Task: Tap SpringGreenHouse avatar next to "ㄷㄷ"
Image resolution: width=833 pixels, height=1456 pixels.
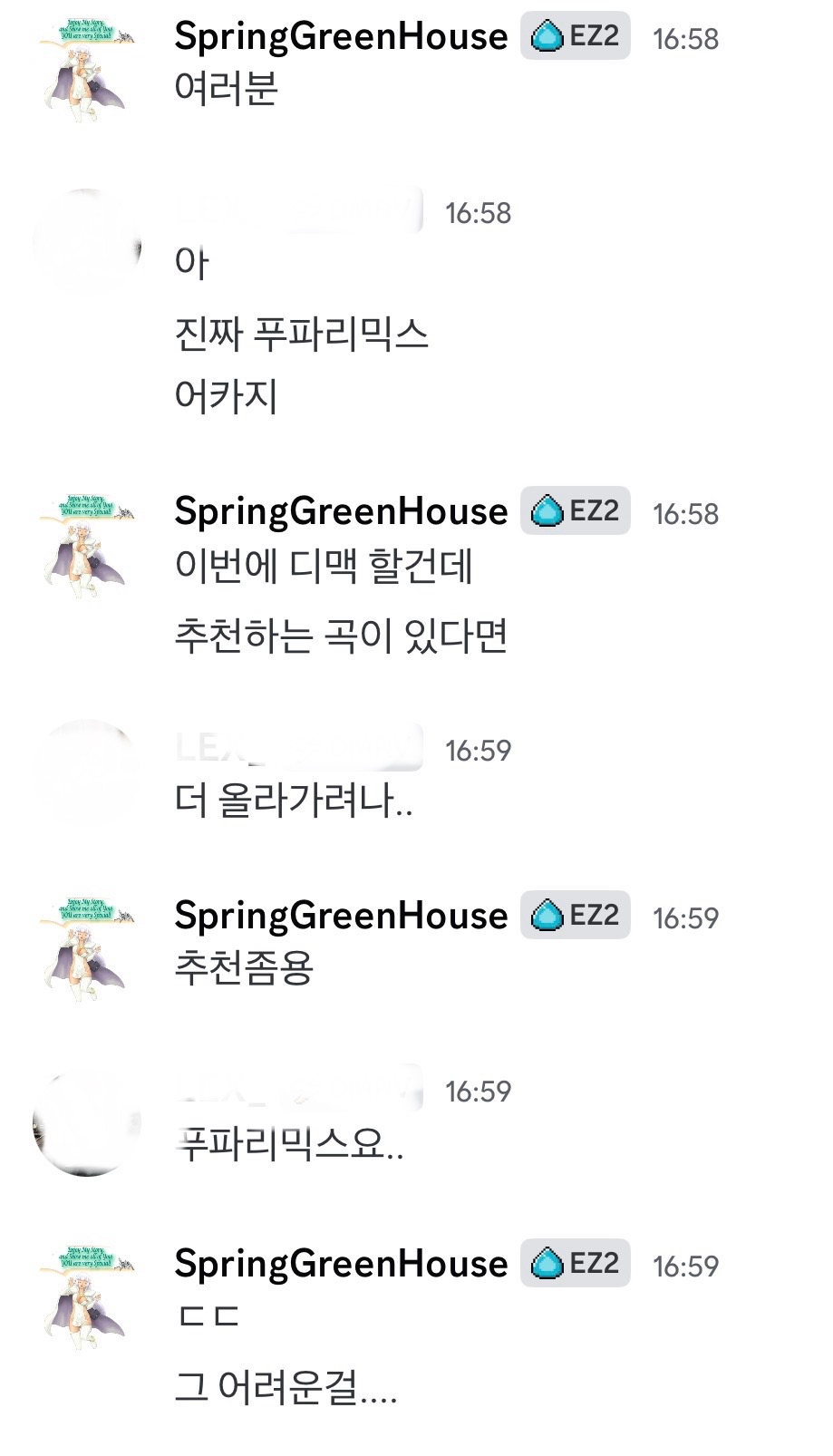Action: 87,1298
